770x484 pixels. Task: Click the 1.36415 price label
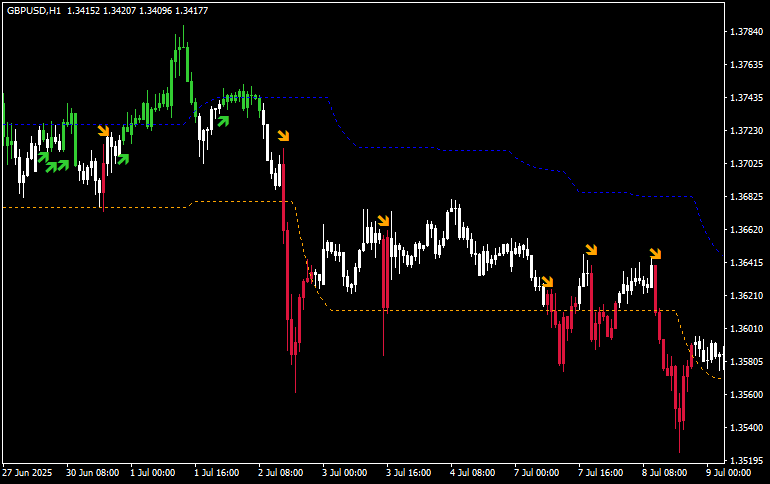point(746,263)
